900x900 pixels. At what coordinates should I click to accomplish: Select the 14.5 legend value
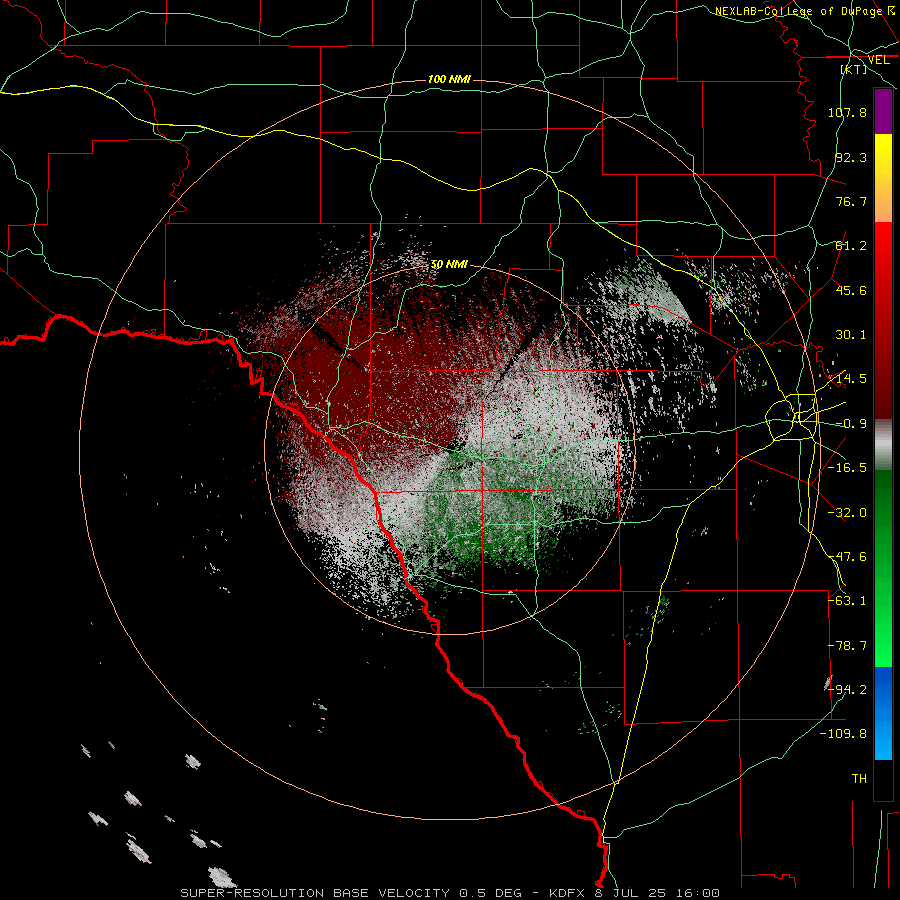tap(851, 379)
